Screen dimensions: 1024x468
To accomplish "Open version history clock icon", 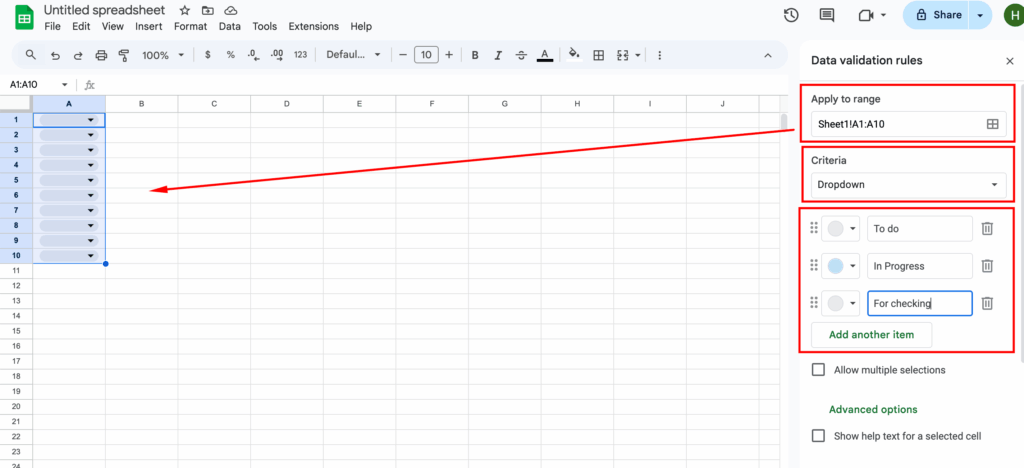I will [791, 15].
